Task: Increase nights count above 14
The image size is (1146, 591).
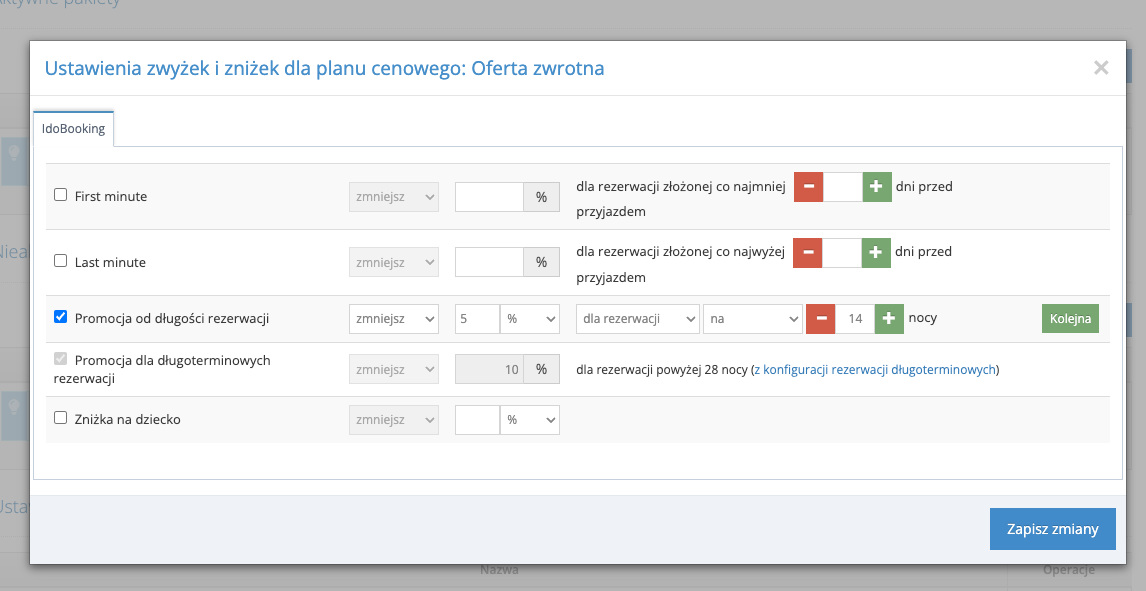Action: click(x=889, y=319)
